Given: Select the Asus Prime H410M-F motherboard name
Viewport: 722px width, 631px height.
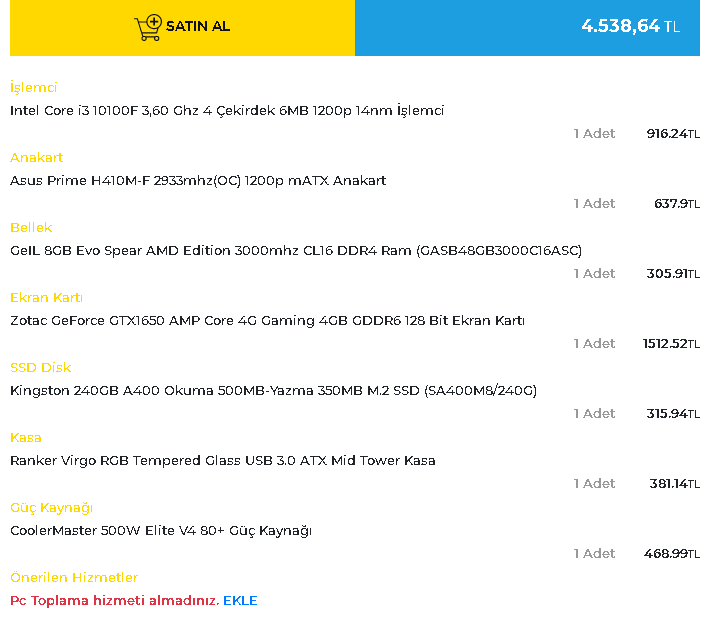Looking at the screenshot, I should click(198, 181).
